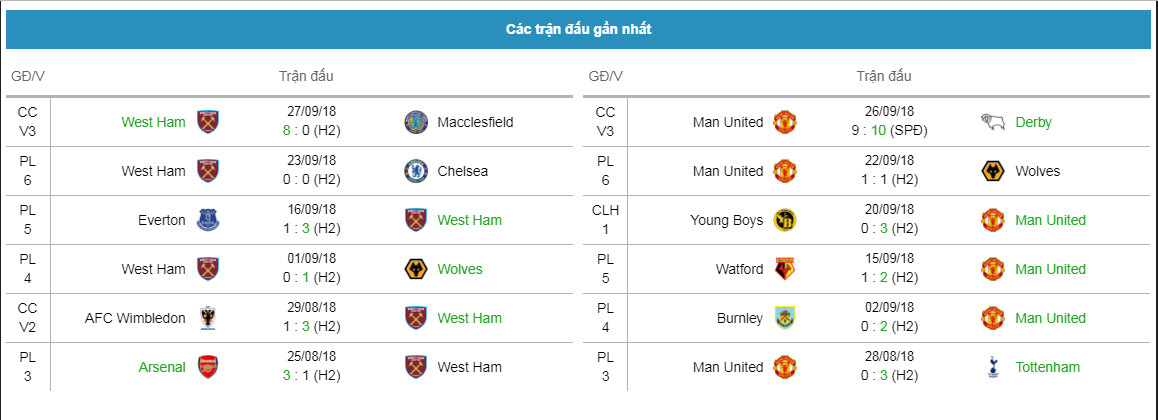The width and height of the screenshot is (1158, 420).
Task: Click the Watford club crest
Action: point(785,269)
